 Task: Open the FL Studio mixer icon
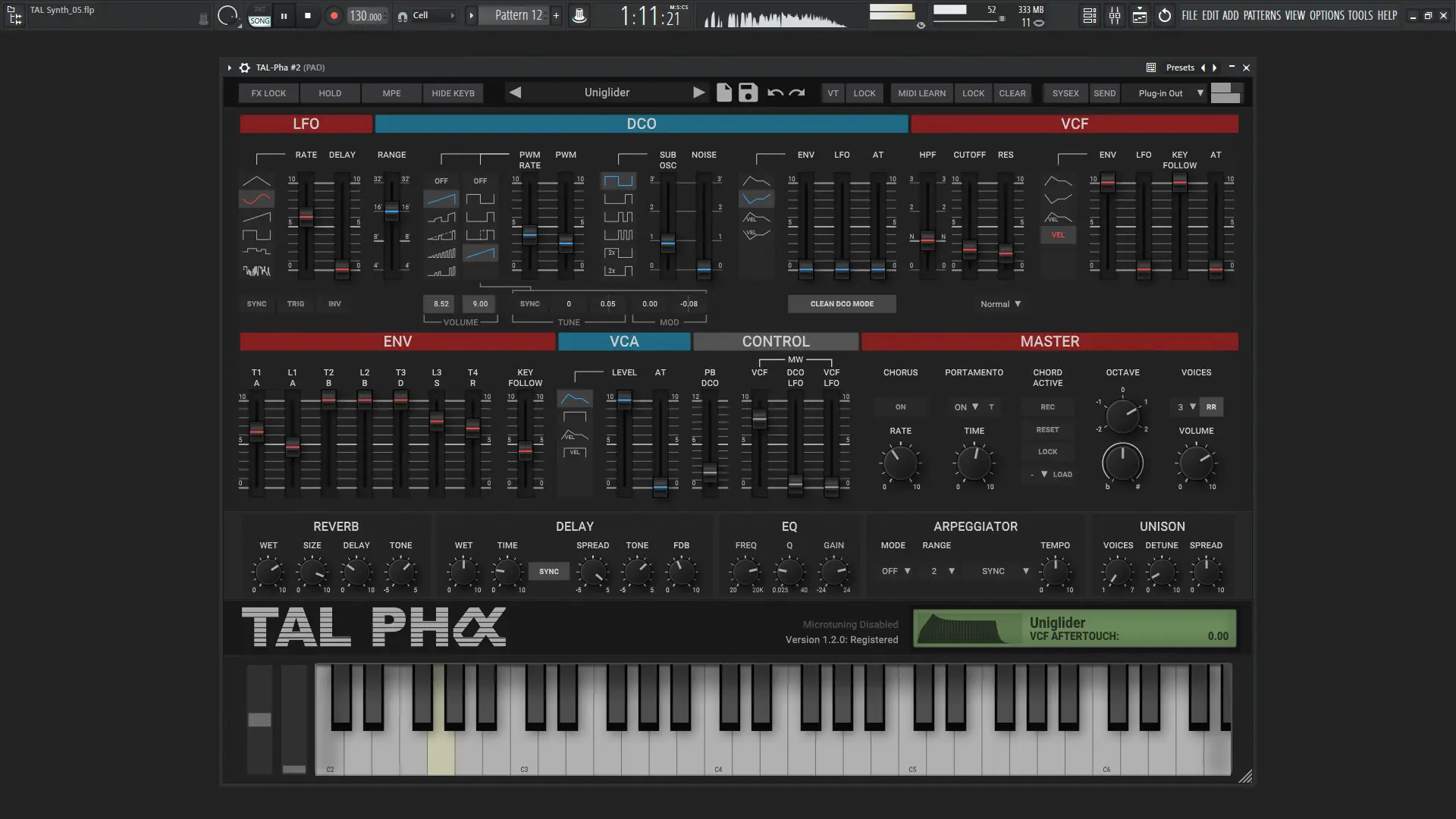tap(1115, 15)
